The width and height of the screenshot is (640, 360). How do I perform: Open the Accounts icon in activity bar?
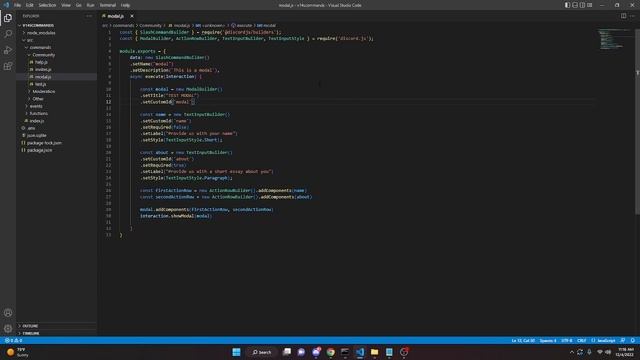click(8, 313)
